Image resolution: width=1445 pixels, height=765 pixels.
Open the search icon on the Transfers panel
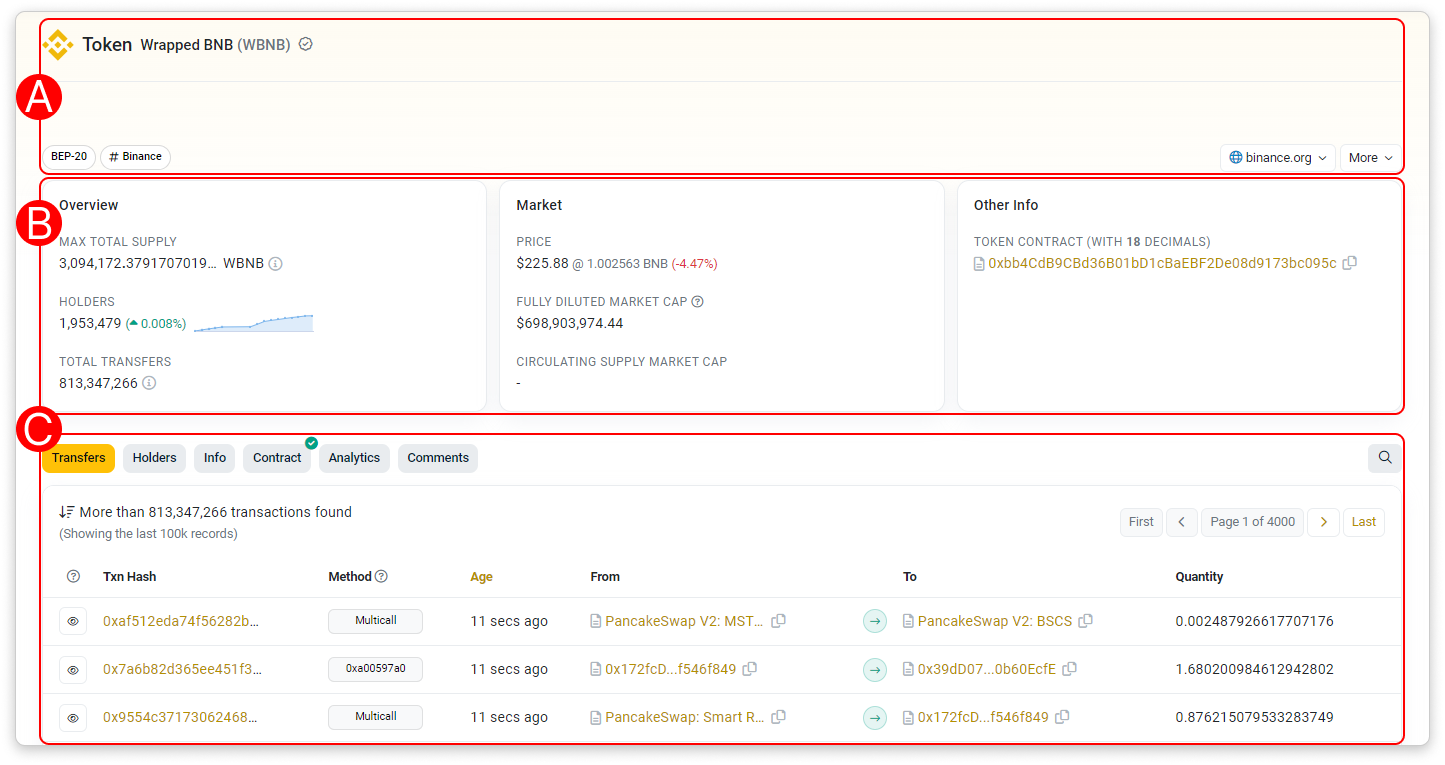click(x=1384, y=457)
